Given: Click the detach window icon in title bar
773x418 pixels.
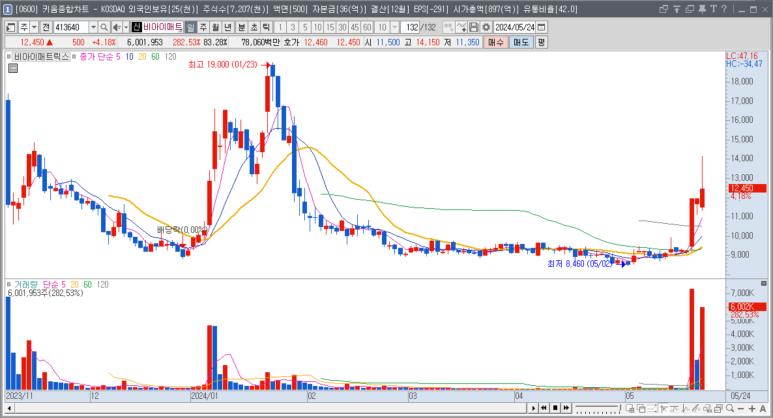Looking at the screenshot, I should tap(664, 9).
